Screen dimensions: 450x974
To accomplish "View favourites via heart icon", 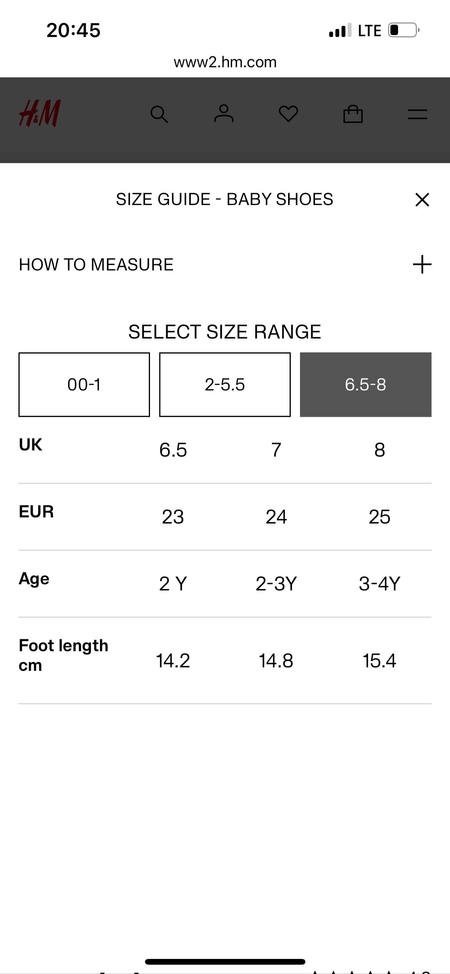I will tap(288, 114).
